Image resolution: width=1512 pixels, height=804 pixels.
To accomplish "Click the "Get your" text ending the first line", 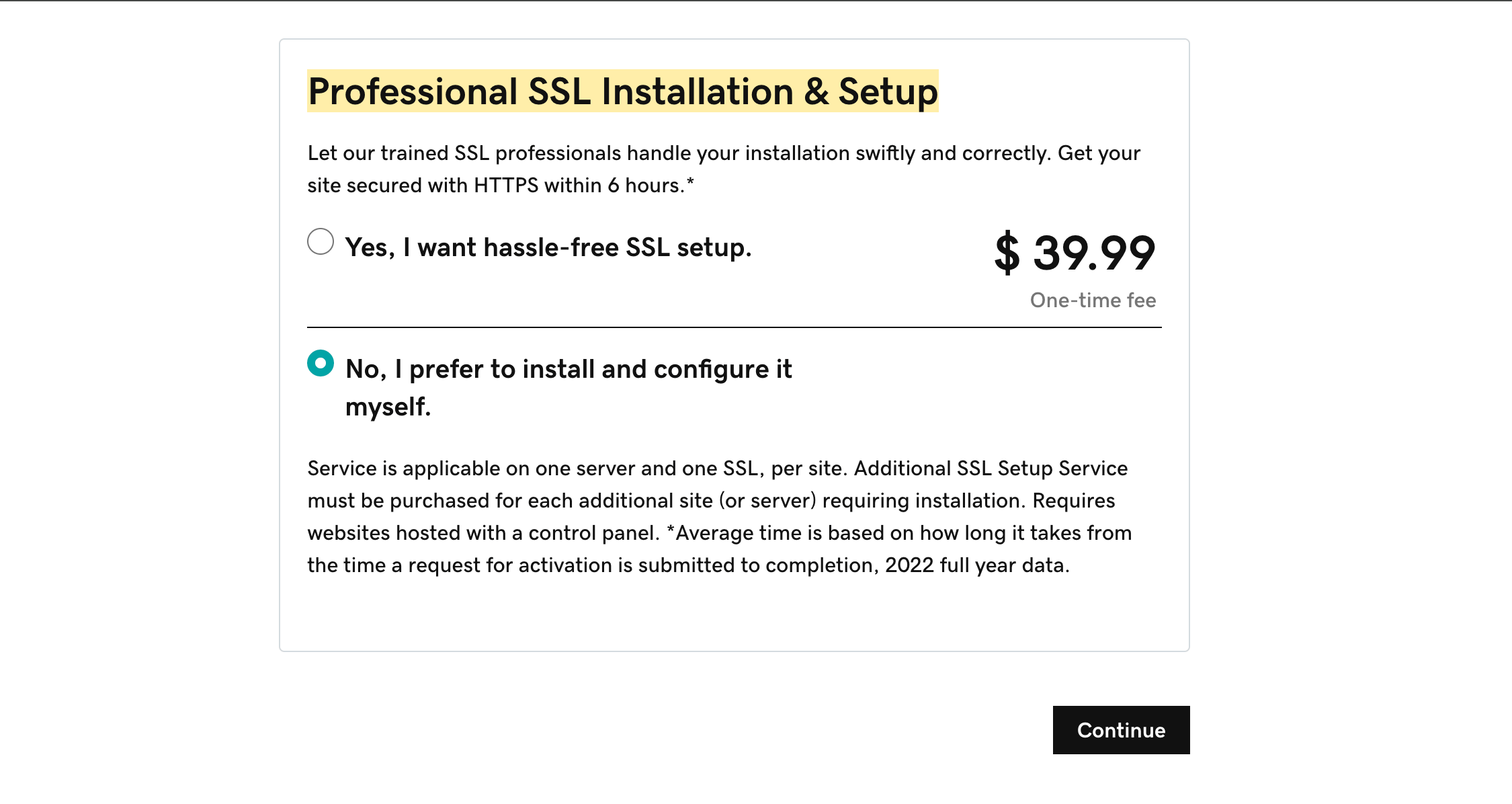I will click(x=1099, y=153).
